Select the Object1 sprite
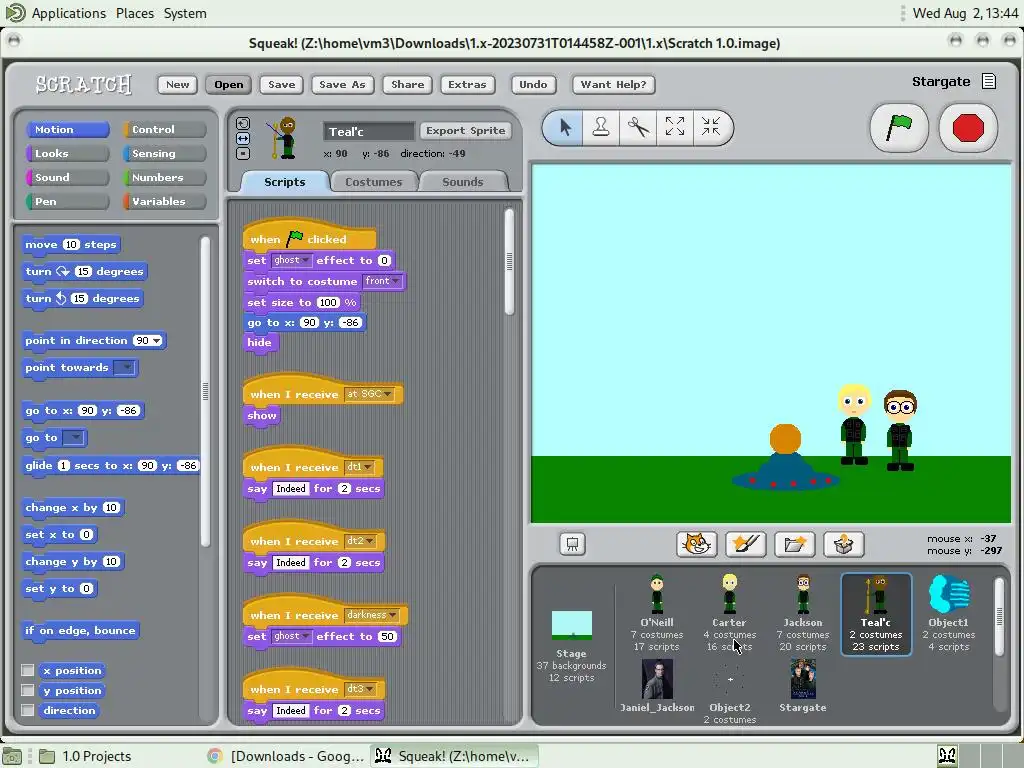Screen dimensions: 1024x768 coord(948,613)
